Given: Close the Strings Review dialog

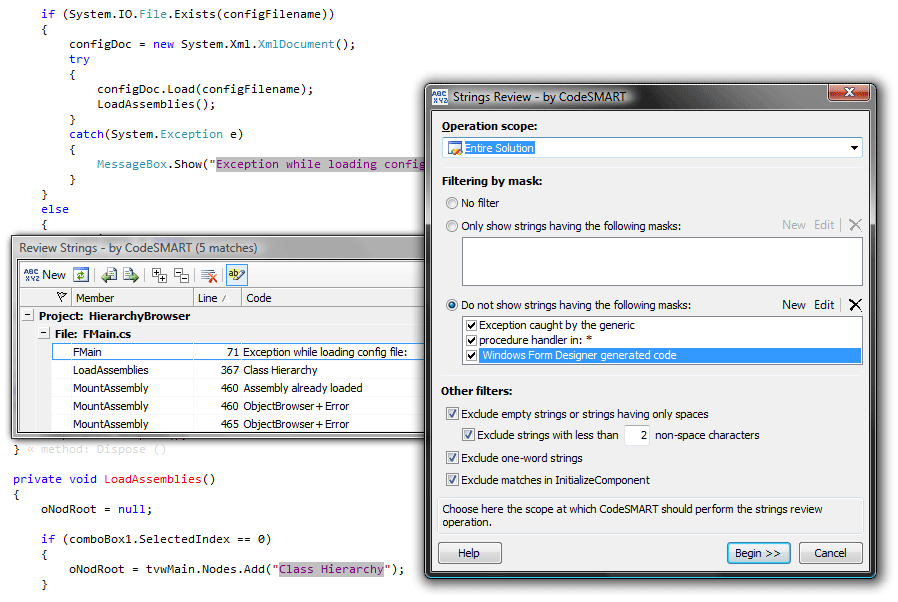Looking at the screenshot, I should pyautogui.click(x=849, y=92).
